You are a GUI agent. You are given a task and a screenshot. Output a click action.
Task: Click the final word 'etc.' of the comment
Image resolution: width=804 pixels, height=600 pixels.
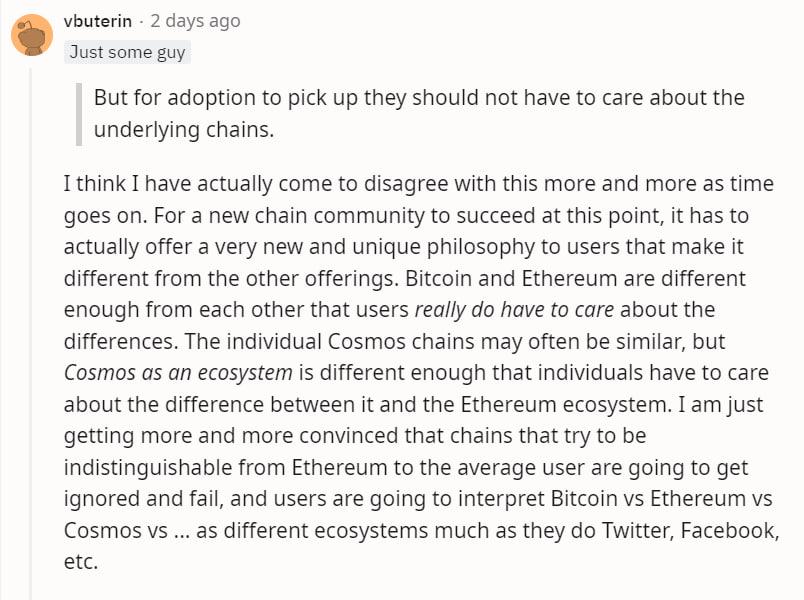click(81, 562)
